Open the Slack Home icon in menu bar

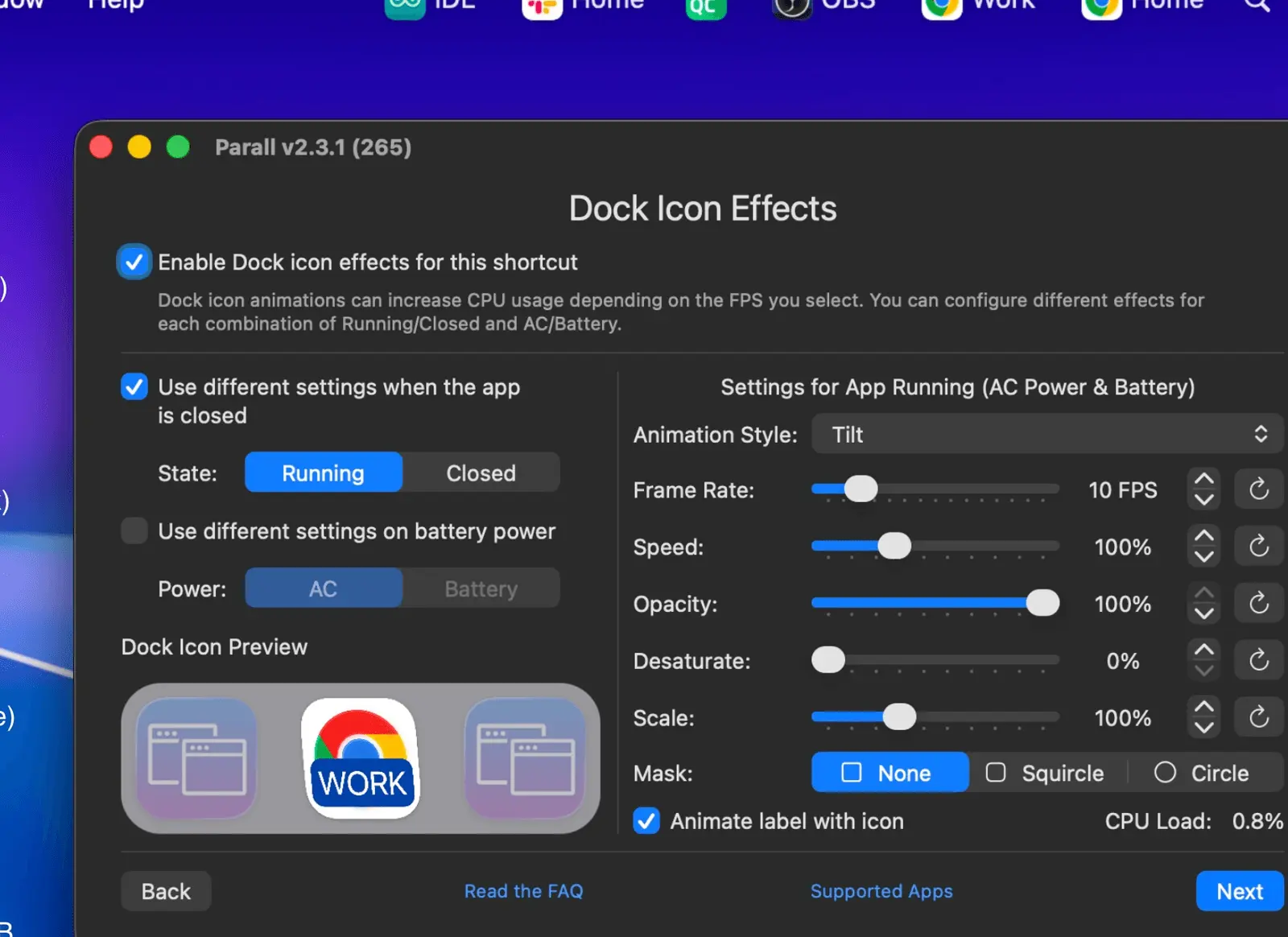click(542, 6)
